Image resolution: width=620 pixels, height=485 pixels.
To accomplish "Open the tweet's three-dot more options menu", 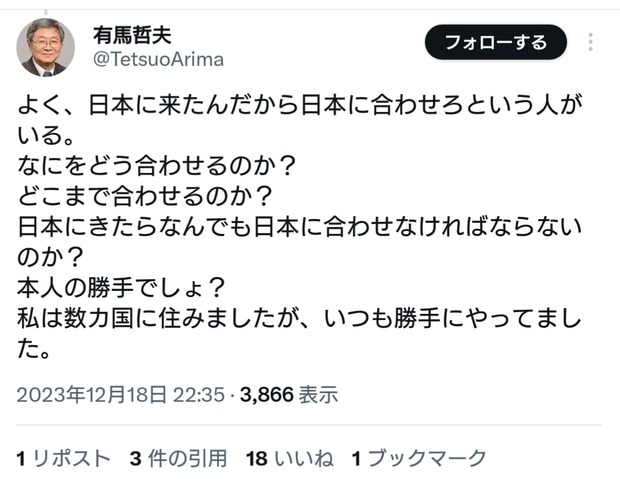I will [590, 42].
